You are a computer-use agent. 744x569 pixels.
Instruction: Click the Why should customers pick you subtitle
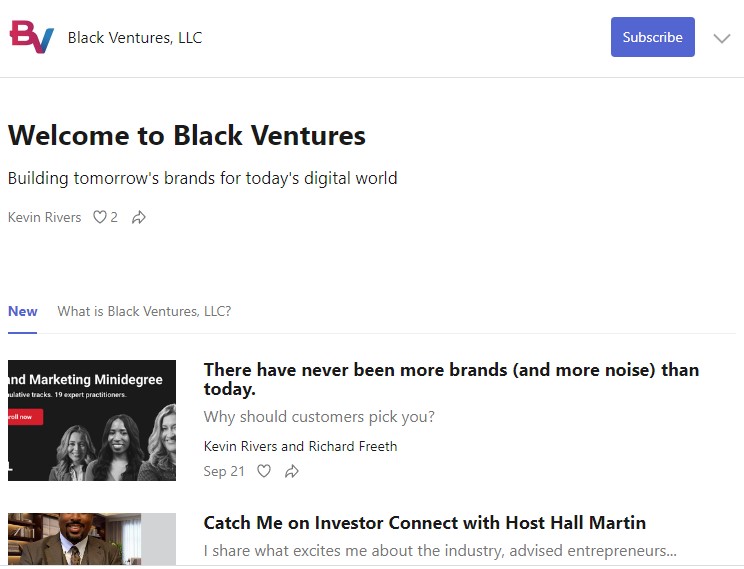pos(319,417)
